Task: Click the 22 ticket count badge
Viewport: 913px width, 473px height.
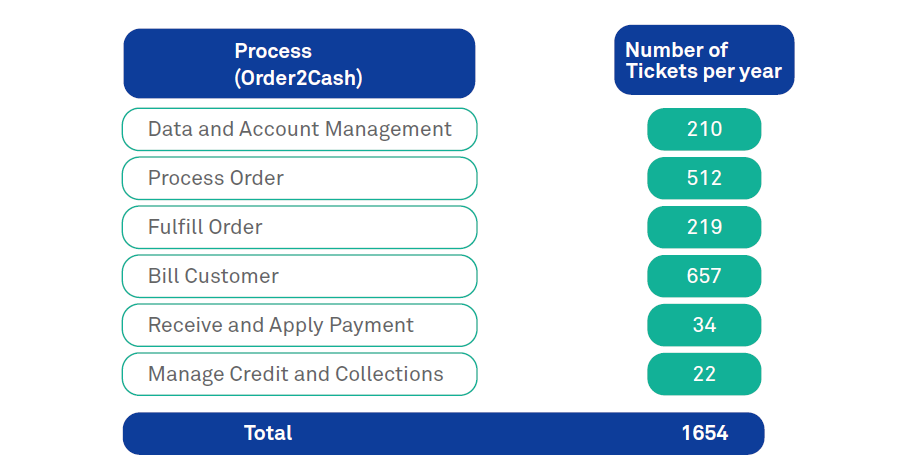Action: 704,374
